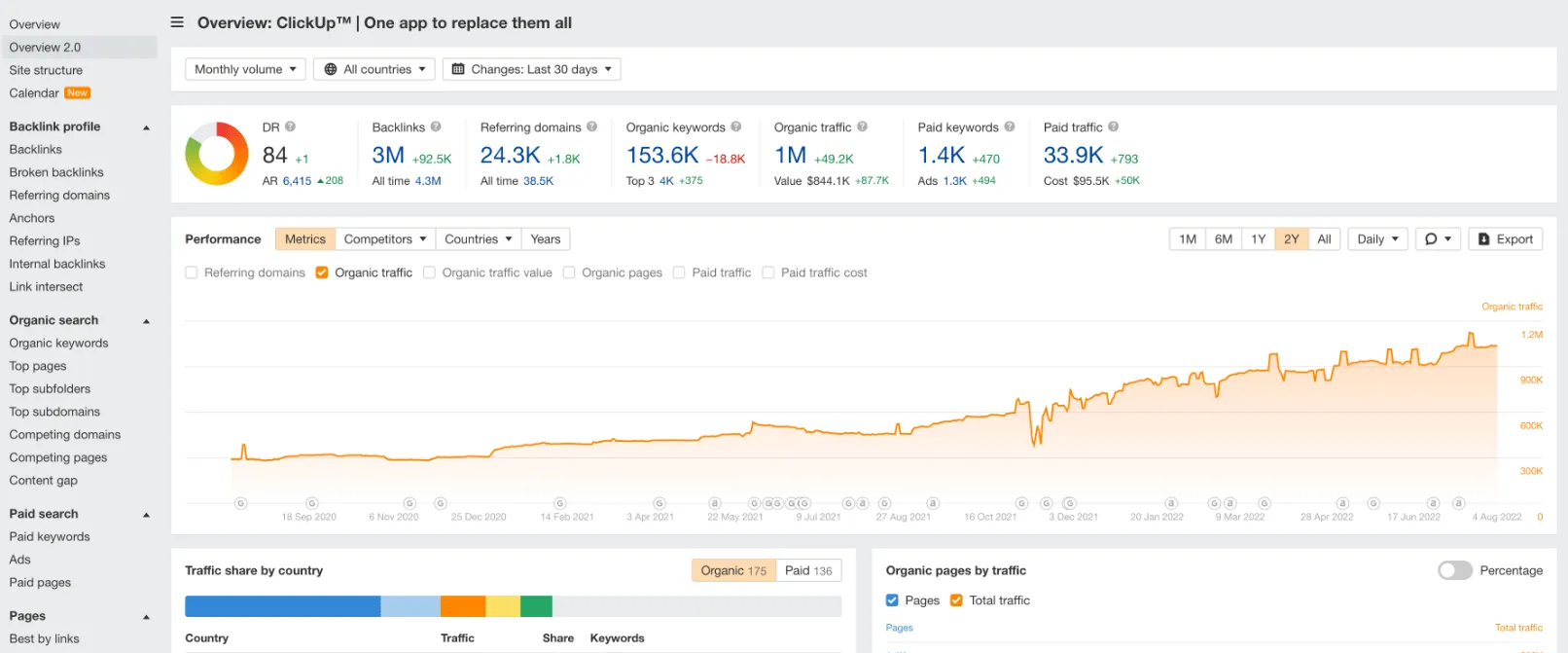Image resolution: width=1568 pixels, height=653 pixels.
Task: Click the New badge next to Calendar
Action: [x=78, y=93]
